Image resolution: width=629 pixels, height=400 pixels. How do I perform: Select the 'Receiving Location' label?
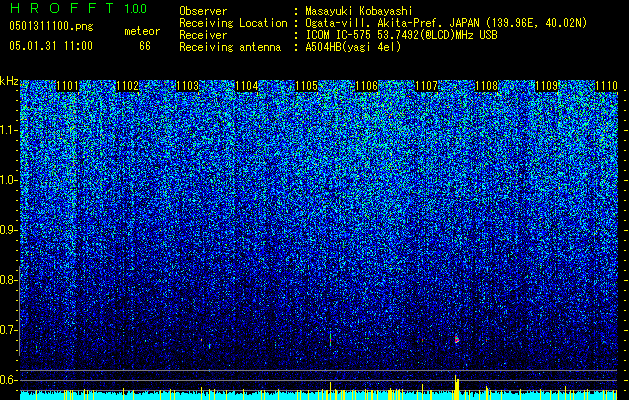(233, 23)
